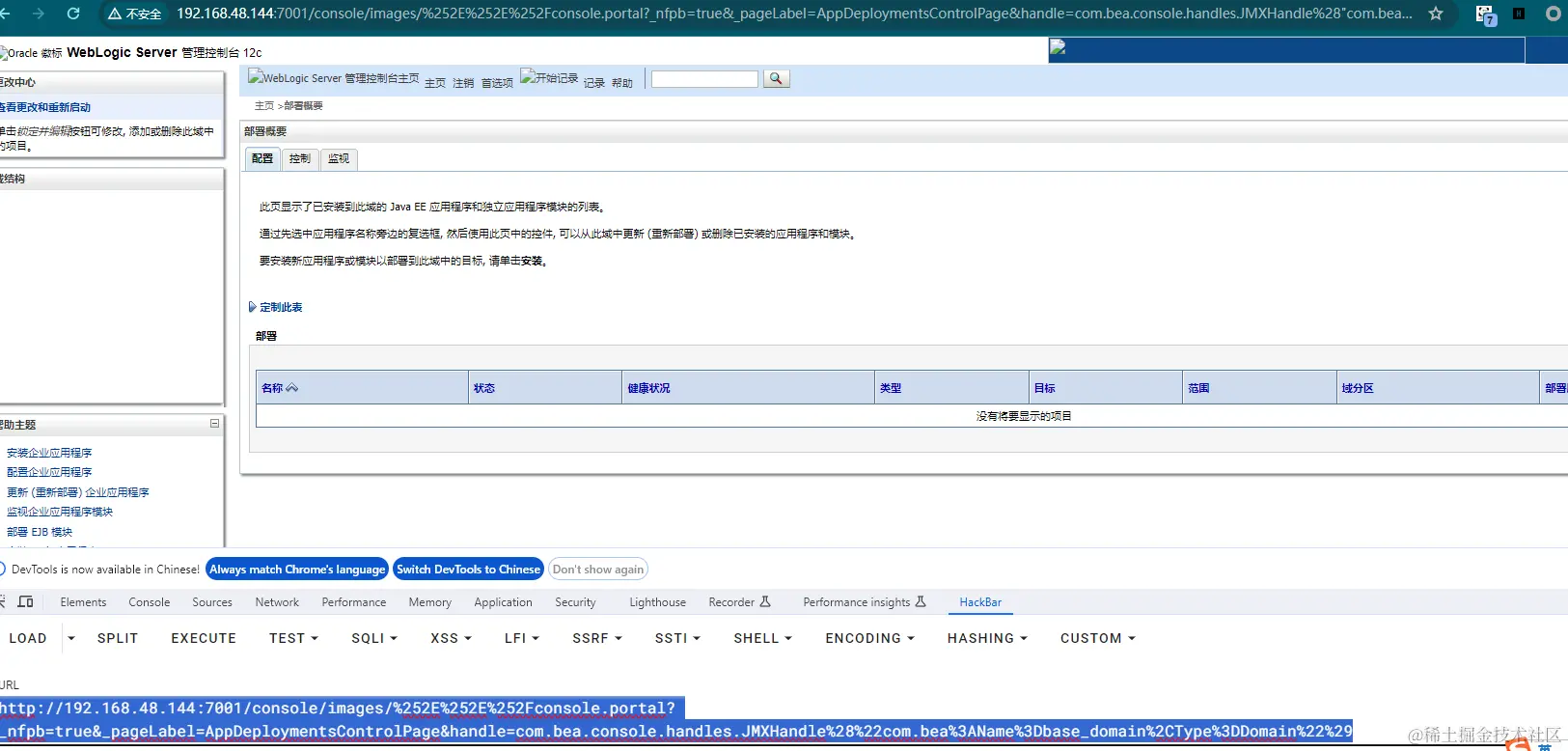Open 监视企业应用程序模块 help topic
Viewport: 1568px width, 751px height.
(60, 512)
